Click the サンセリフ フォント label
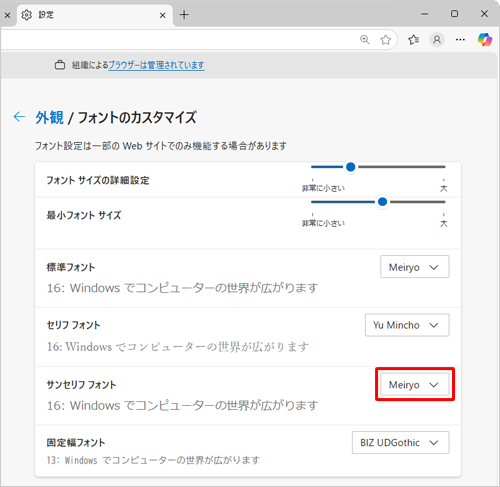Viewport: 500px width, 487px height. tap(81, 385)
